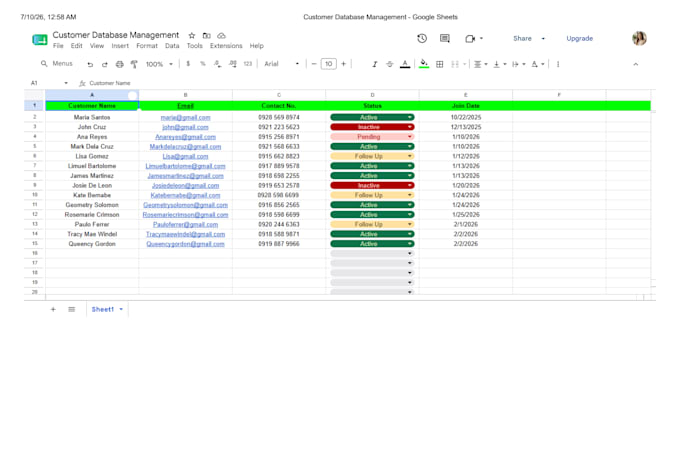
Task: Click the move to folder icon
Action: pos(207,36)
